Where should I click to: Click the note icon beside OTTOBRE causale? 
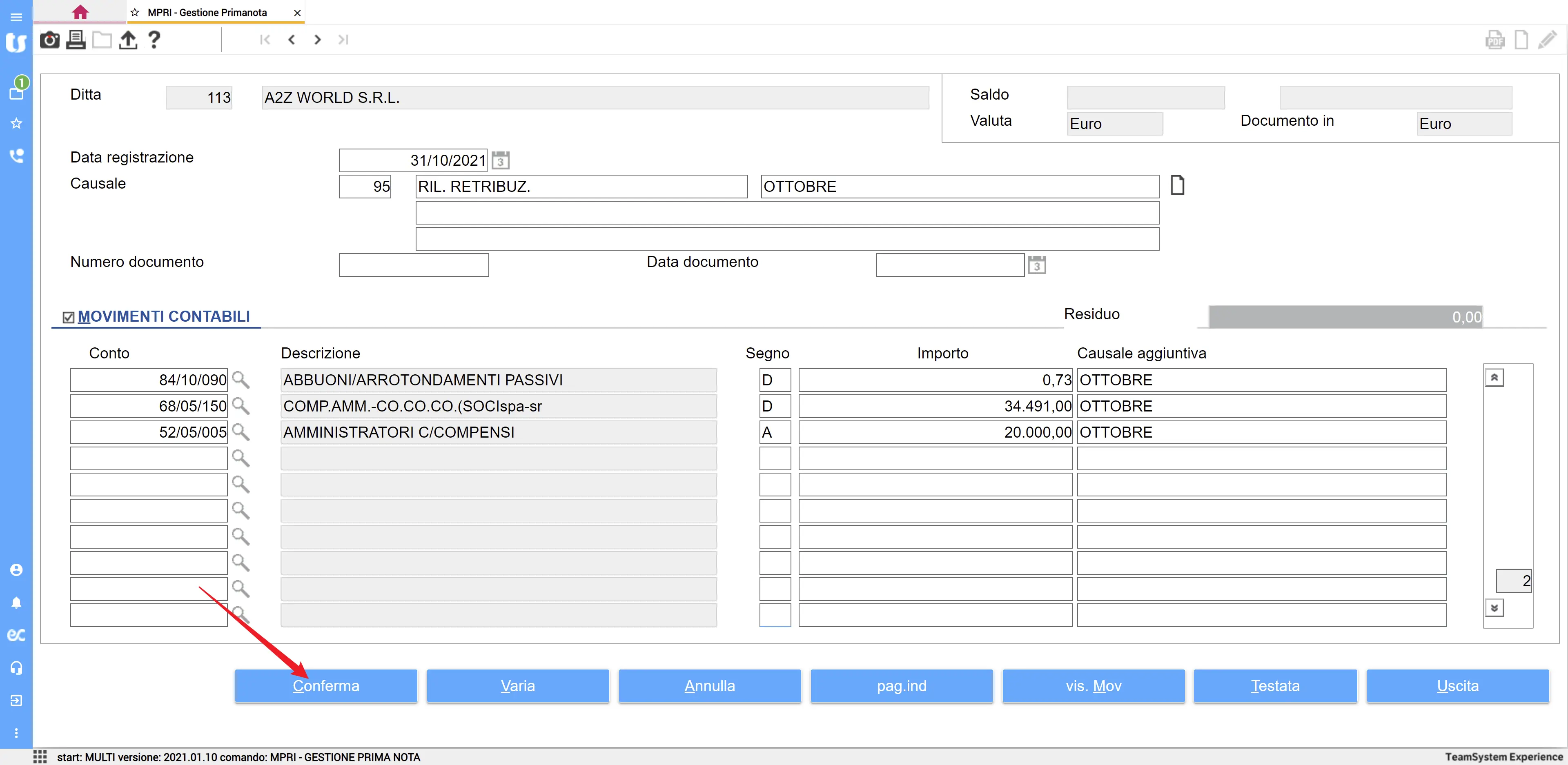[x=1177, y=185]
